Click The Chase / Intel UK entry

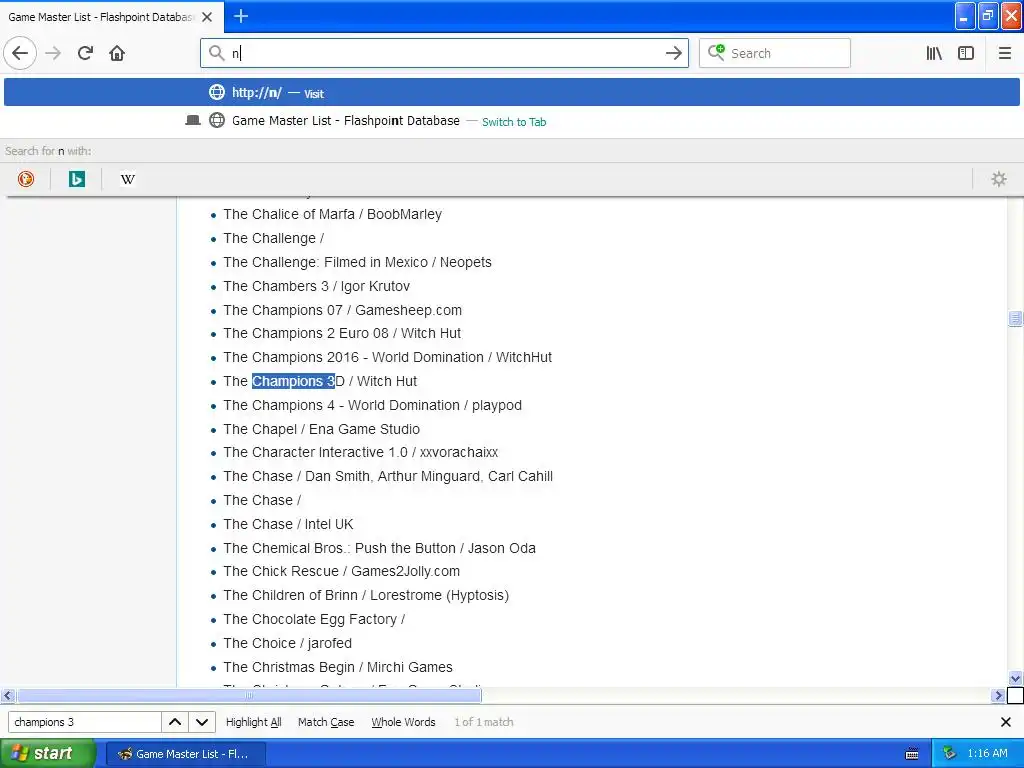288,524
